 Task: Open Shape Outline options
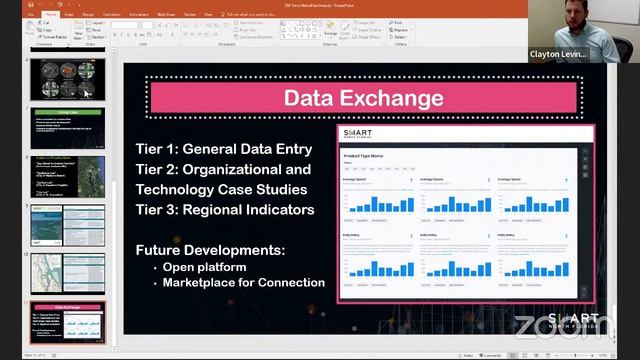click(367, 30)
